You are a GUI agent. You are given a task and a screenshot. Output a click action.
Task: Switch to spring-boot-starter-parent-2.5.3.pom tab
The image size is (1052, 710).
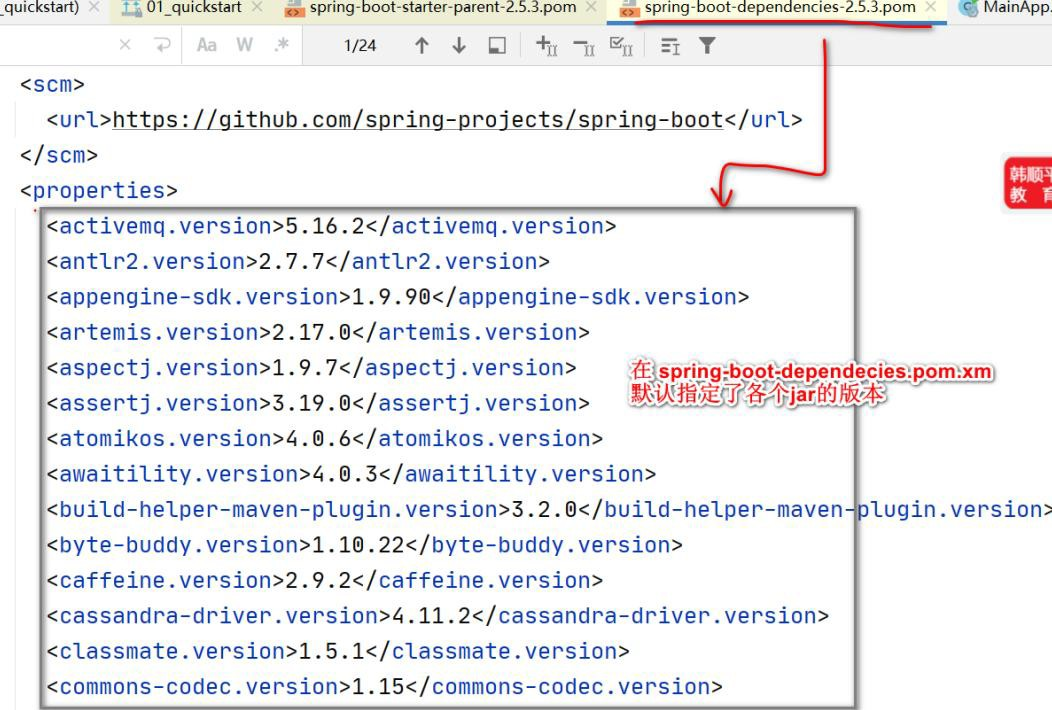(x=442, y=8)
